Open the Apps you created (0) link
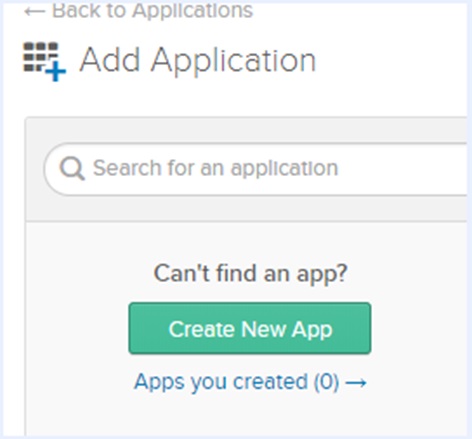The width and height of the screenshot is (472, 439). pos(250,382)
